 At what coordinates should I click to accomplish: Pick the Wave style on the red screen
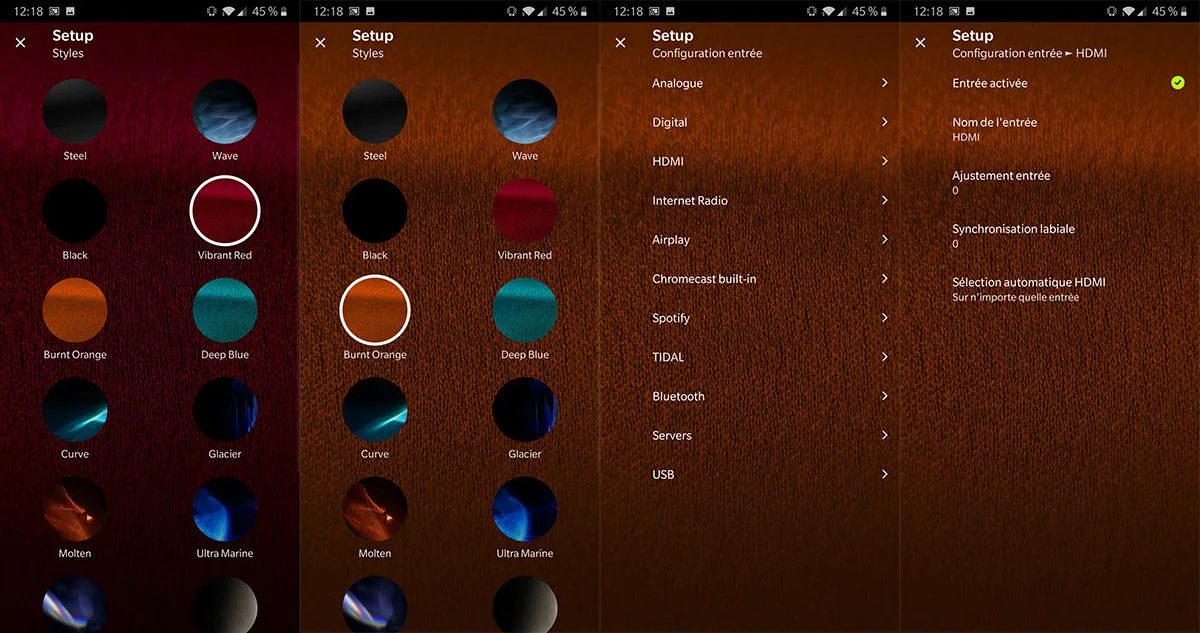pyautogui.click(x=225, y=112)
